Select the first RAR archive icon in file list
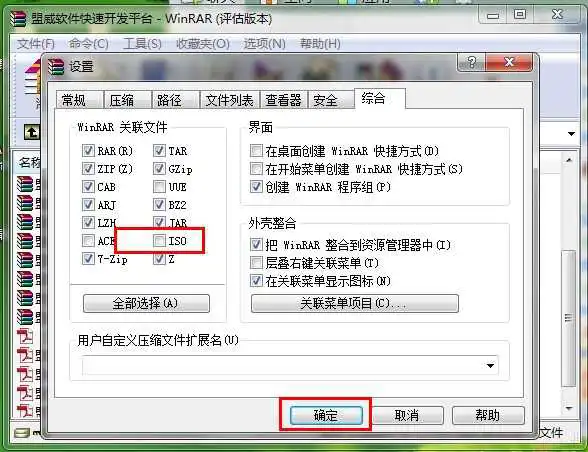This screenshot has width=588, height=452. [x=25, y=184]
